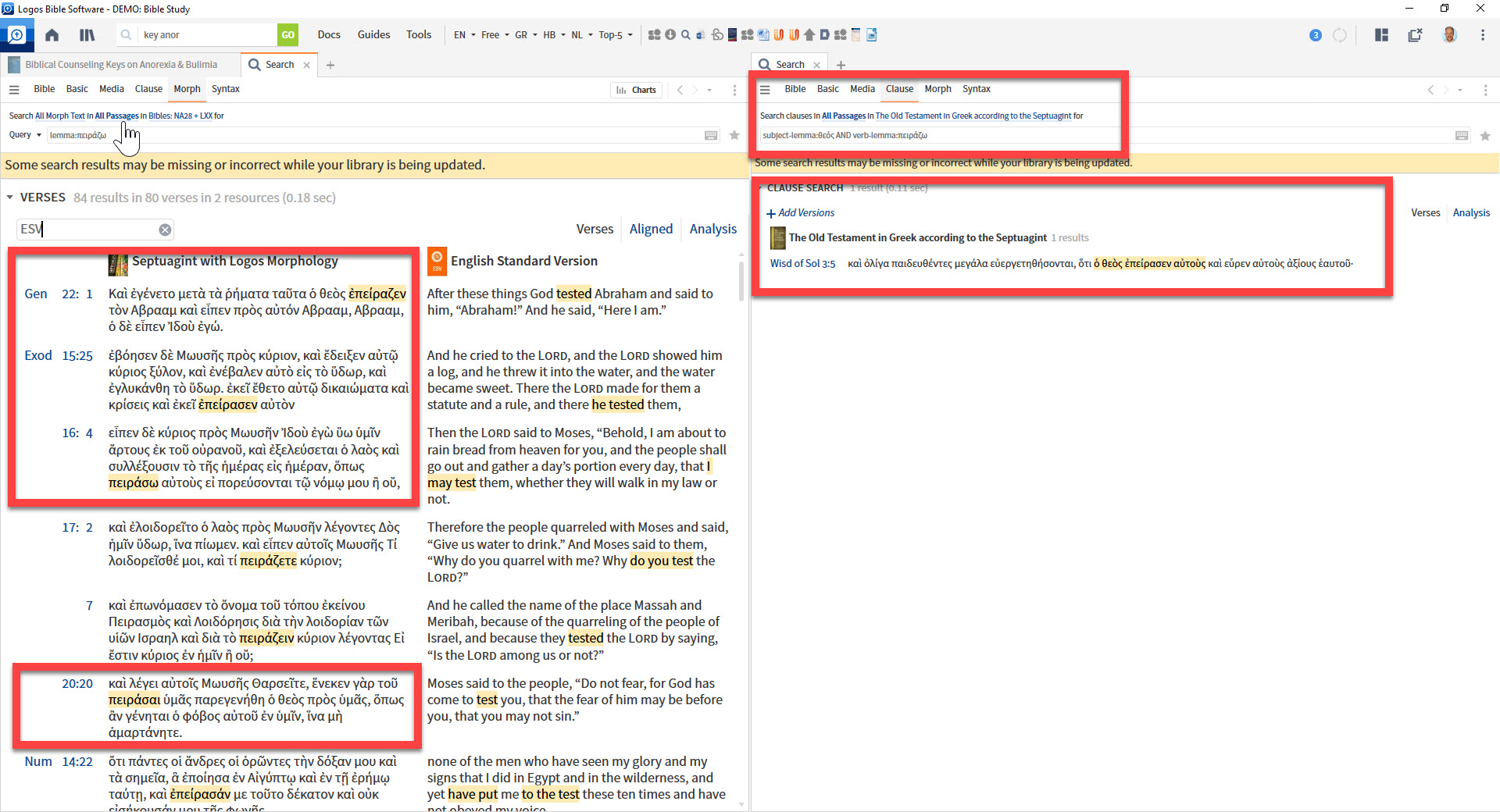The image size is (1500, 812).
Task: Add a new tab in left panel
Action: (x=330, y=65)
